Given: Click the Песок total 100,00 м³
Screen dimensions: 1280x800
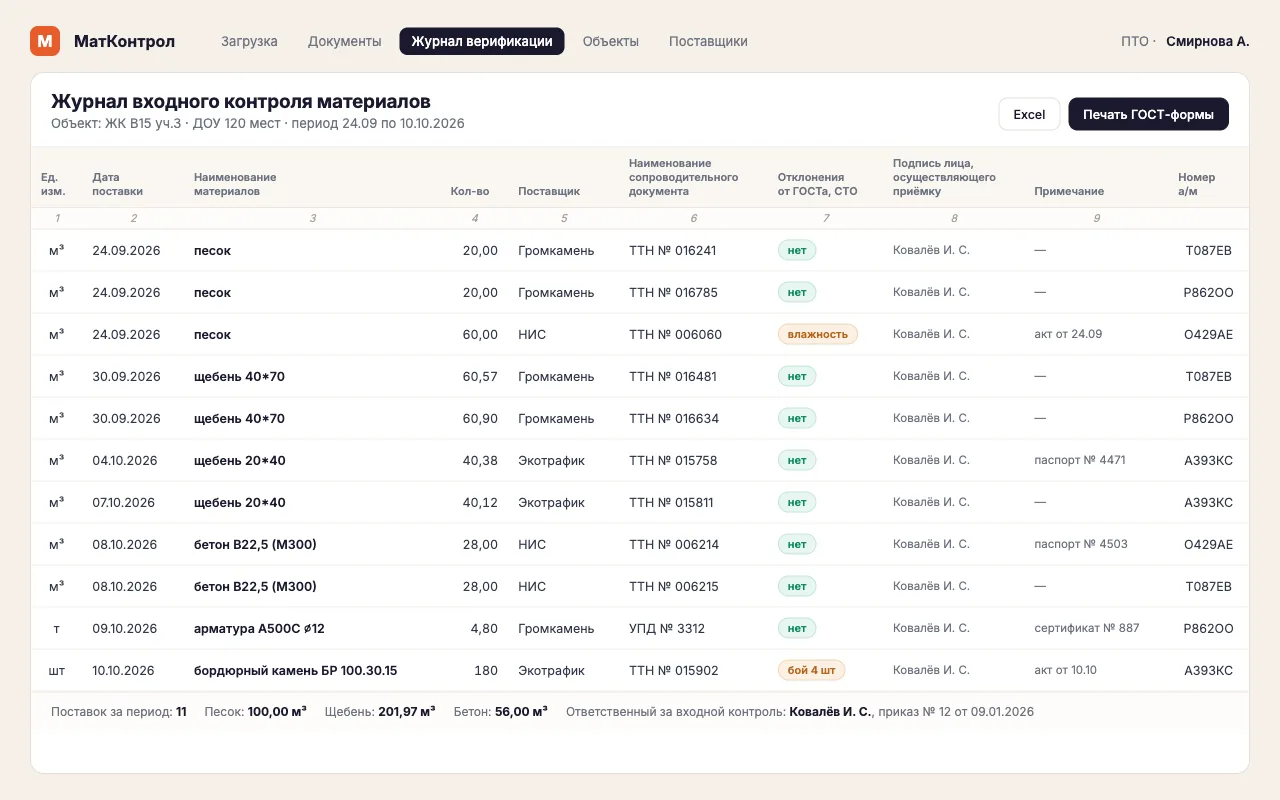Looking at the screenshot, I should 255,712.
